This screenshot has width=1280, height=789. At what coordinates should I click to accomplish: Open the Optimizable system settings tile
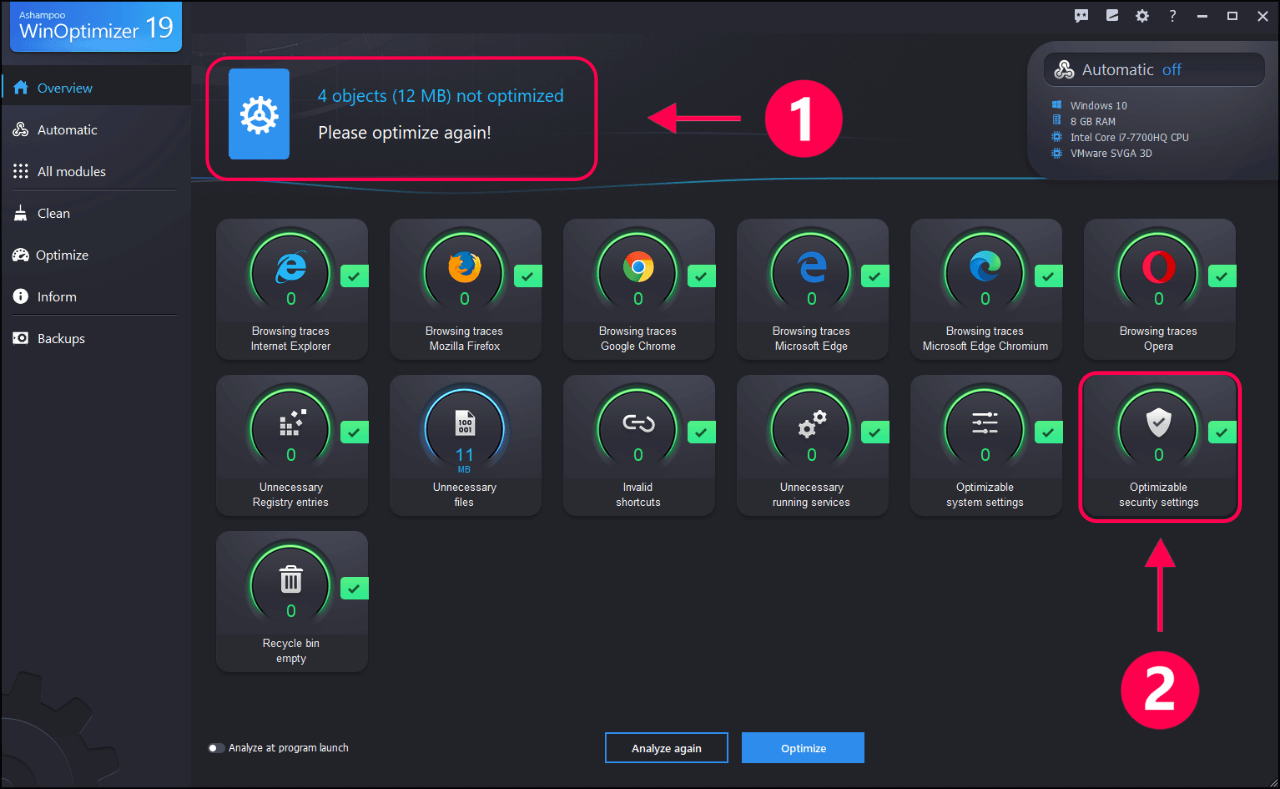click(x=986, y=445)
